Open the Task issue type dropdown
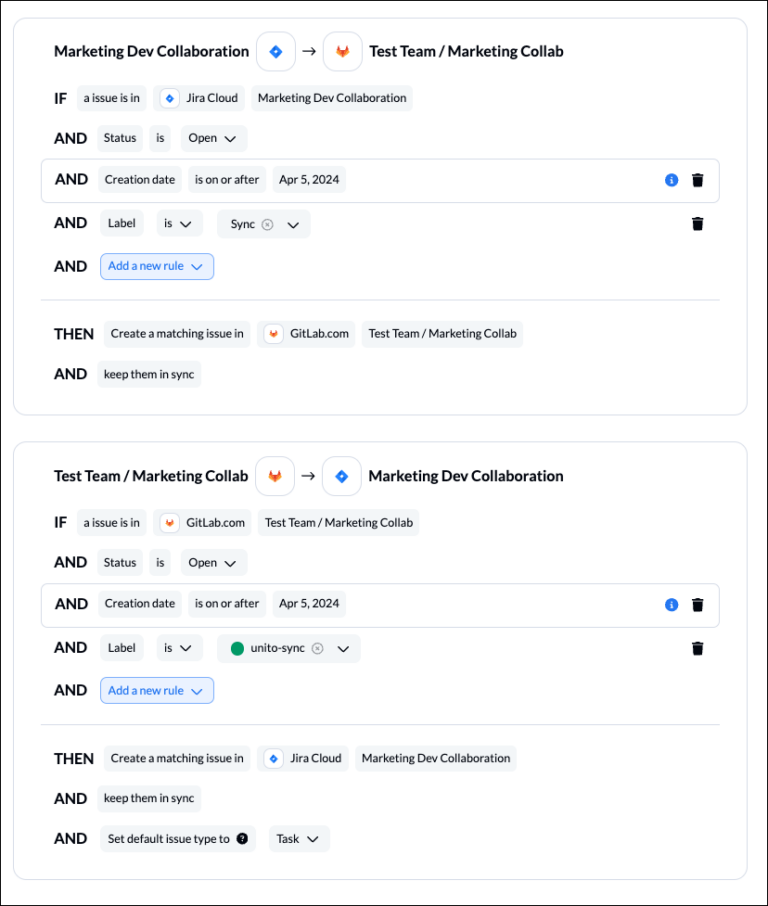This screenshot has height=906, width=768. tap(297, 839)
